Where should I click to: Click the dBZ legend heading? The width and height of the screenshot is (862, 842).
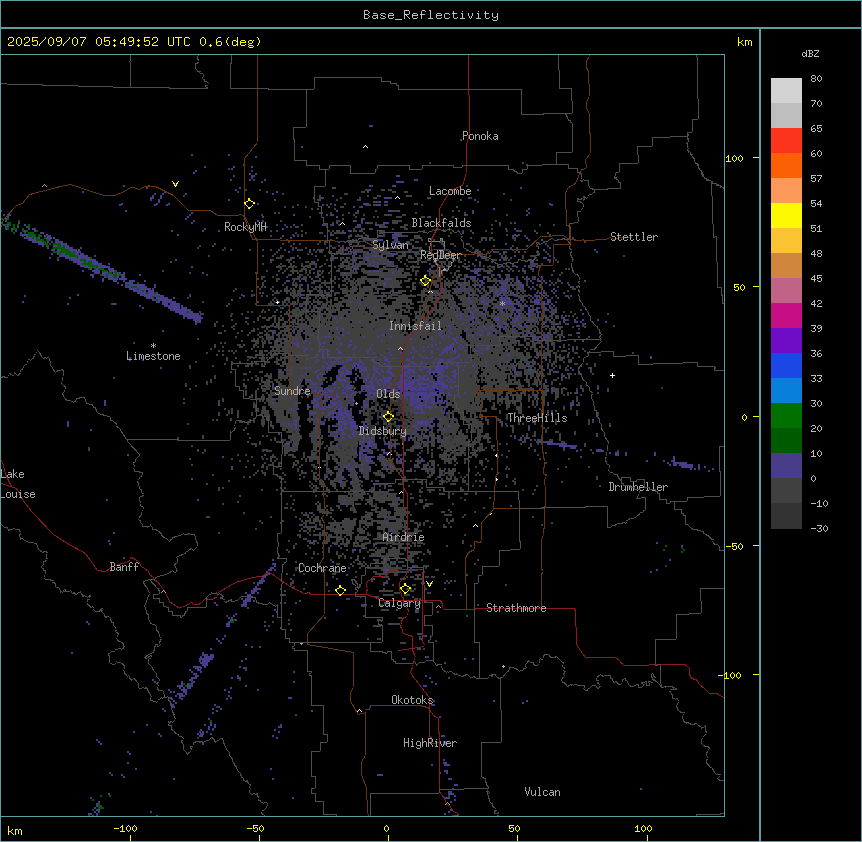click(x=810, y=54)
